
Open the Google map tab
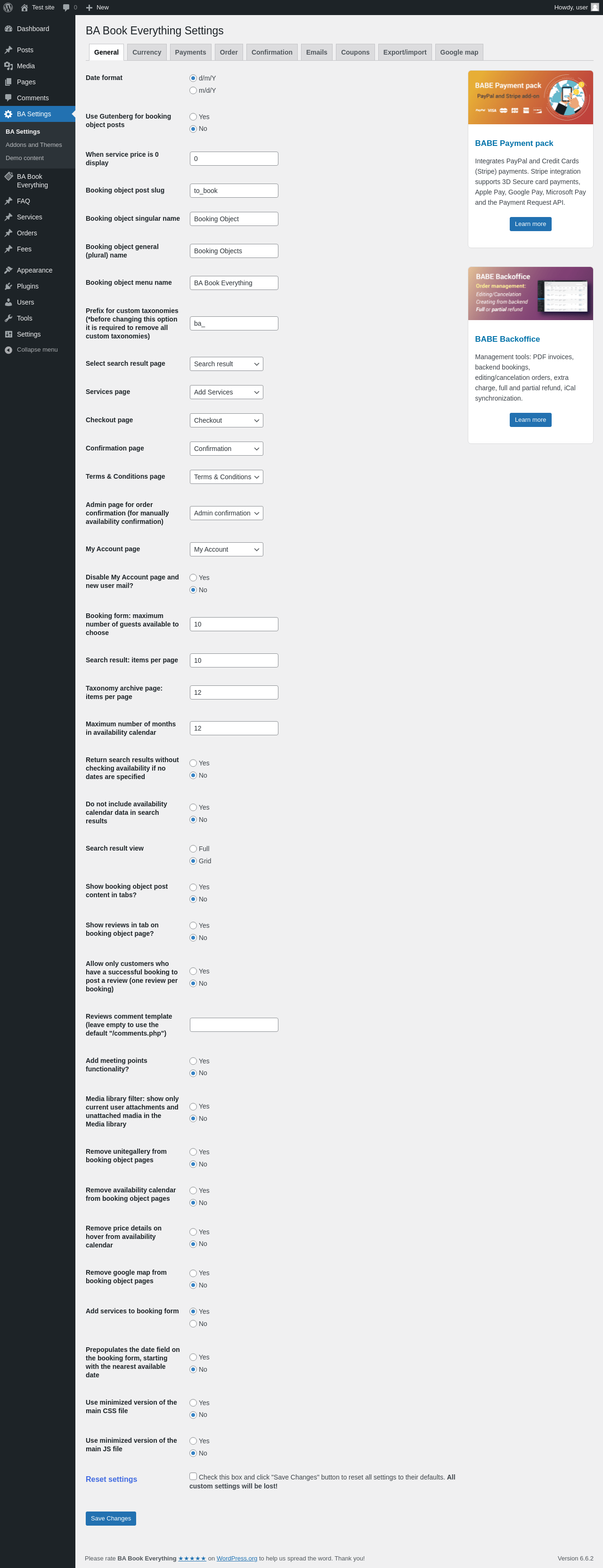[x=459, y=52]
